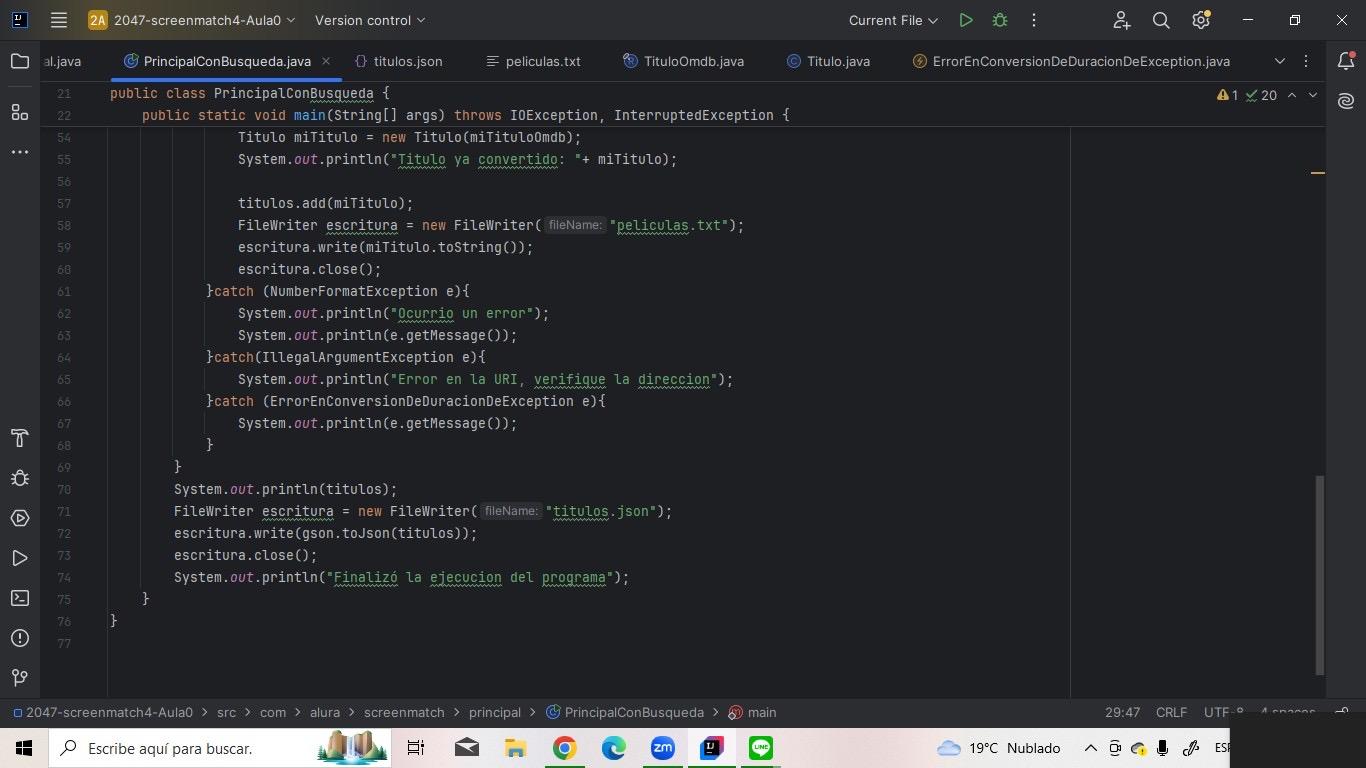1366x768 pixels.
Task: Click the "titulos.json" string on line 71
Action: pos(601,511)
